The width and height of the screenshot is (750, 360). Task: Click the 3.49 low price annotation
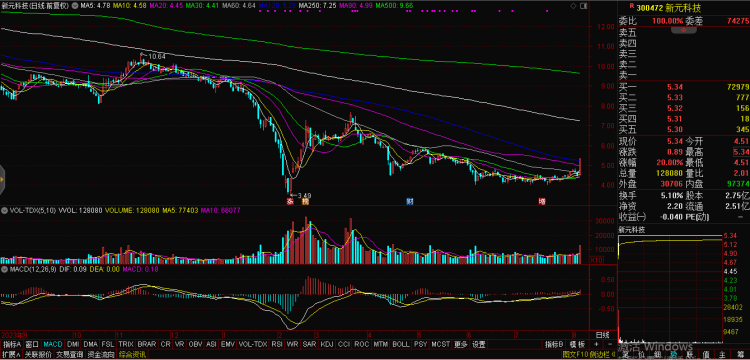point(301,195)
